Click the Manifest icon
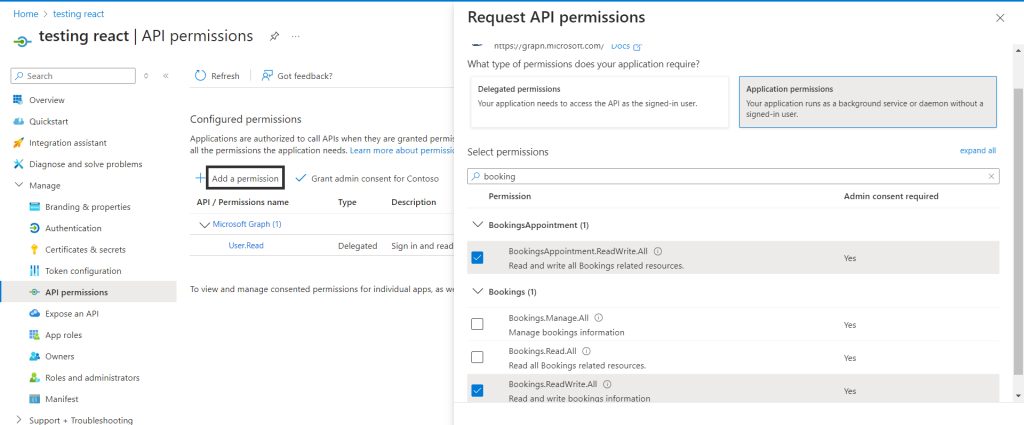The height and width of the screenshot is (425, 1024). pos(35,399)
